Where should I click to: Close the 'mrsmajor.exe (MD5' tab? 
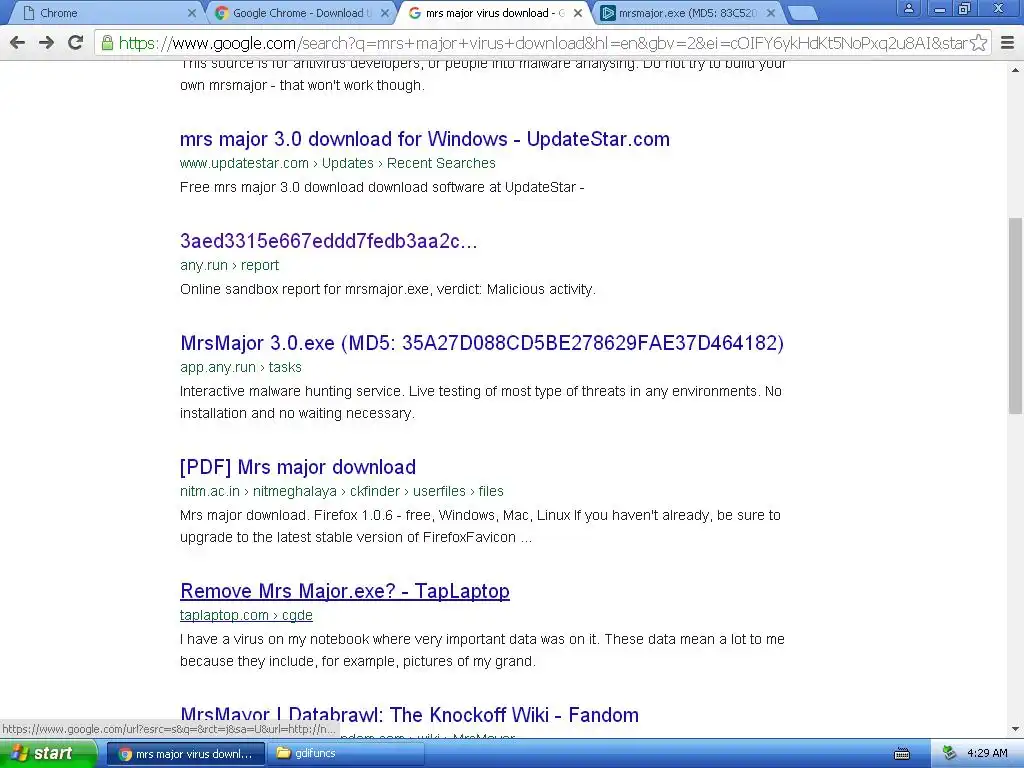pos(771,13)
